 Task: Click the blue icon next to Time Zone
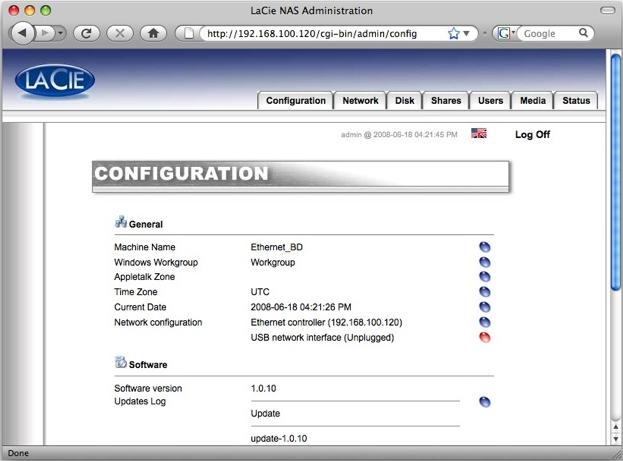pyautogui.click(x=485, y=292)
